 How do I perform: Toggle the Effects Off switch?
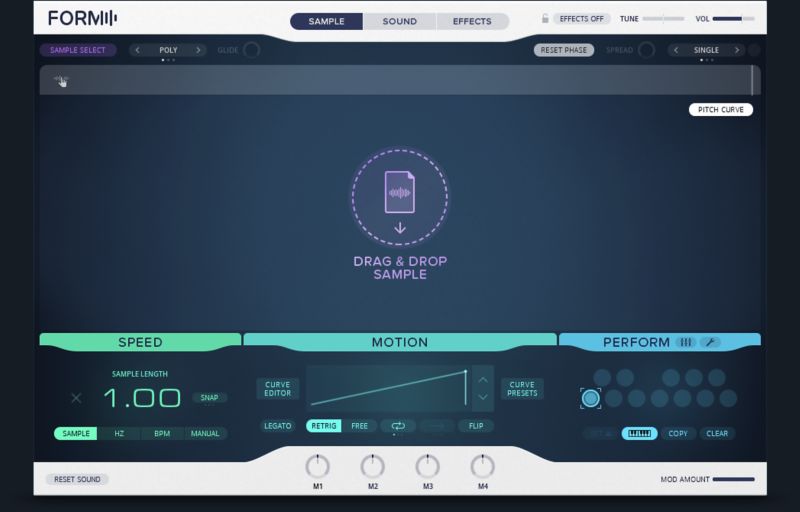(582, 19)
